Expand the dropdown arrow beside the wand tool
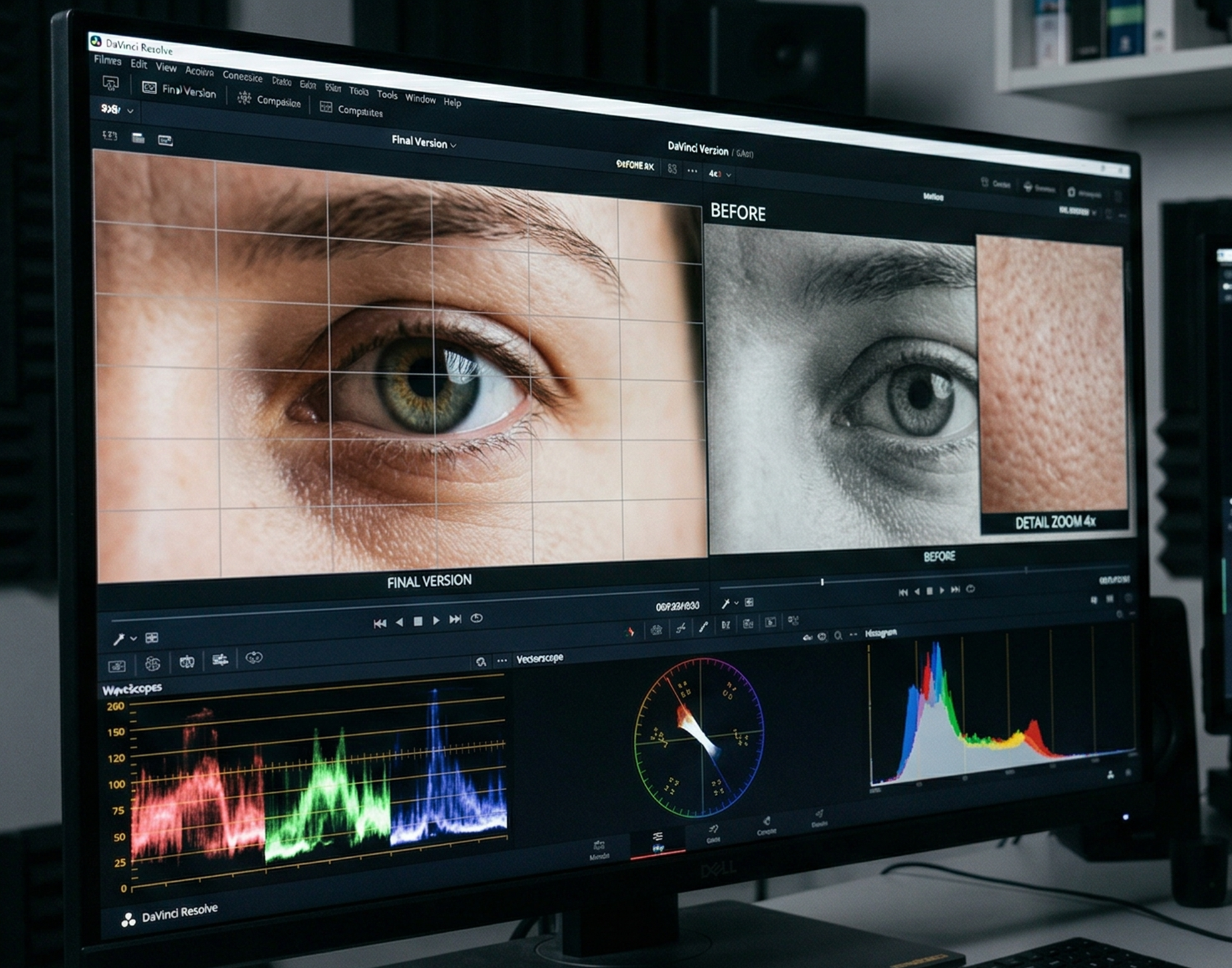The height and width of the screenshot is (968, 1232). coord(133,638)
